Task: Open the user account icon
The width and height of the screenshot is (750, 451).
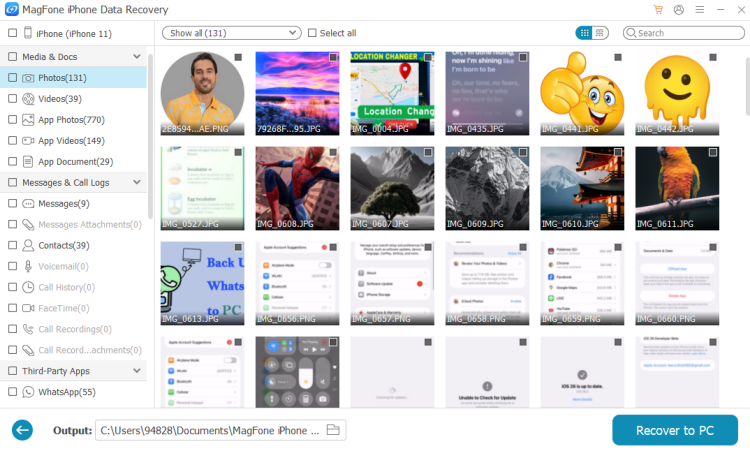Action: [x=679, y=9]
